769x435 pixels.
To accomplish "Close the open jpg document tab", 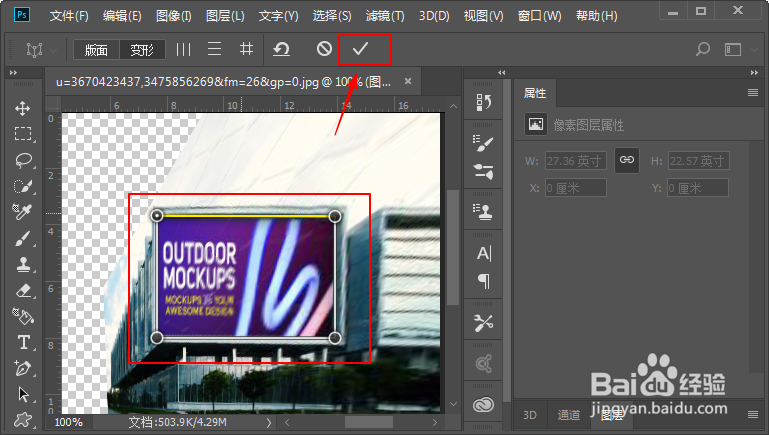I will pos(408,81).
